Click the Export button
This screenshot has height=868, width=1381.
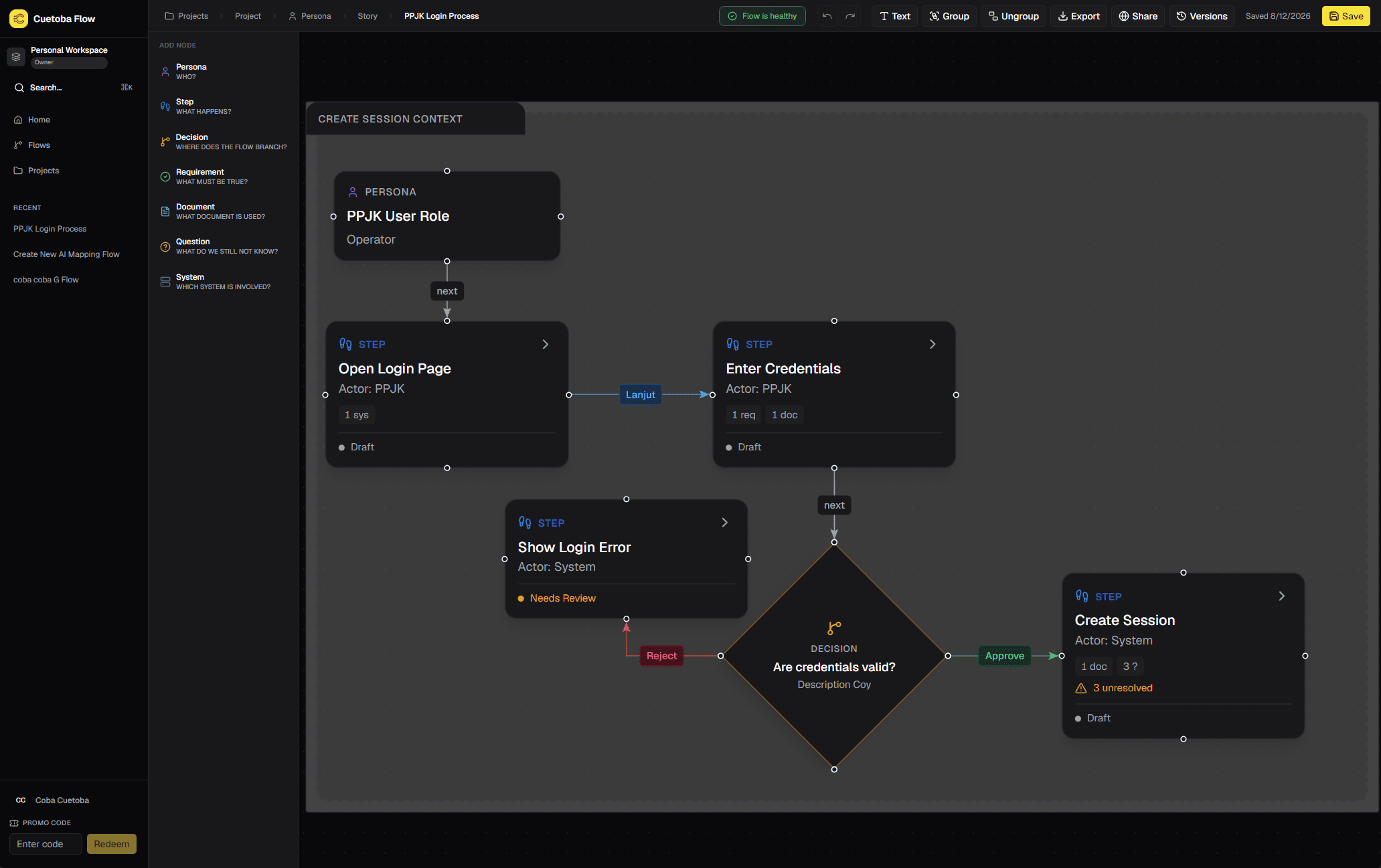click(x=1078, y=16)
